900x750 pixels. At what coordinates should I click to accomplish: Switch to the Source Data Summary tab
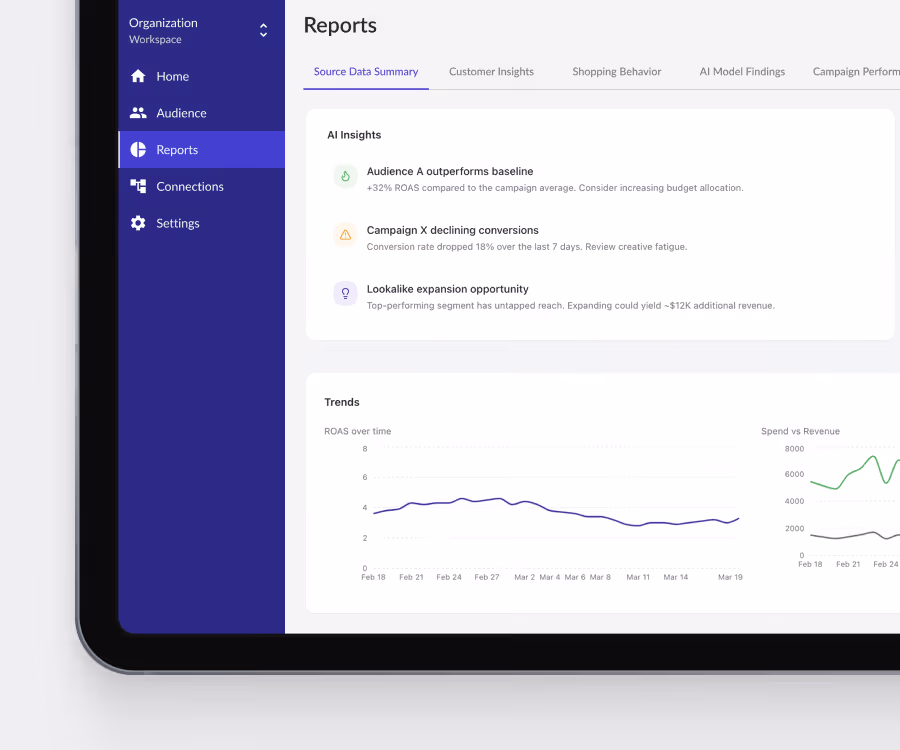coord(366,72)
